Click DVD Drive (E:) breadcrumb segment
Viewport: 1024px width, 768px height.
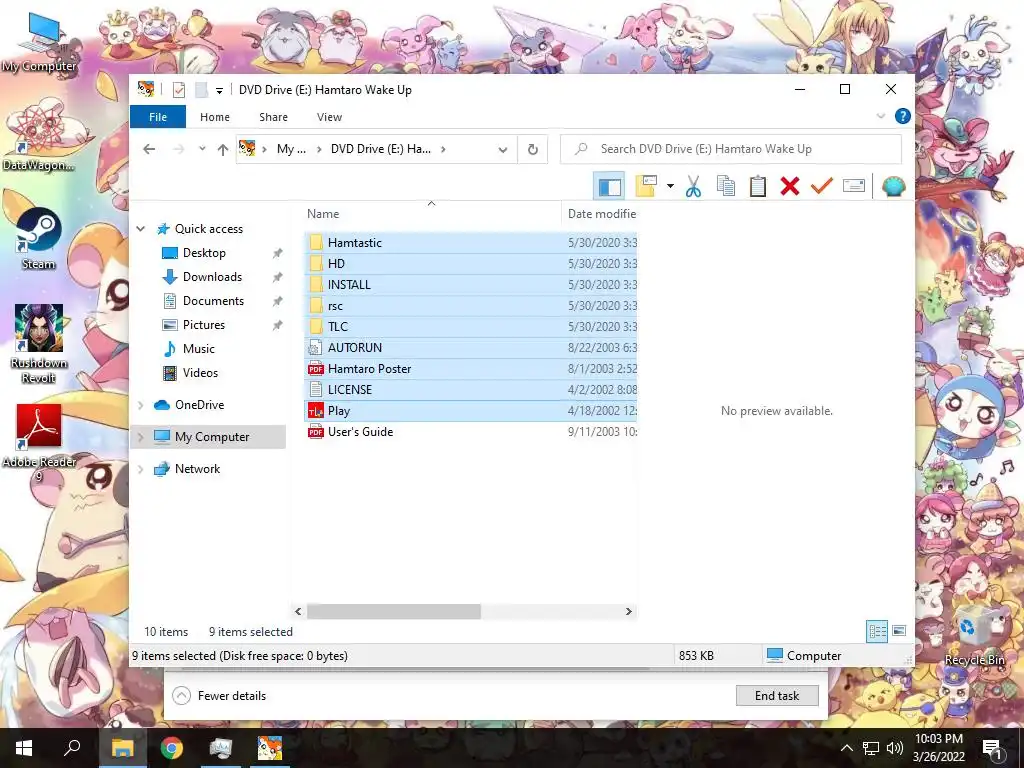tap(381, 149)
